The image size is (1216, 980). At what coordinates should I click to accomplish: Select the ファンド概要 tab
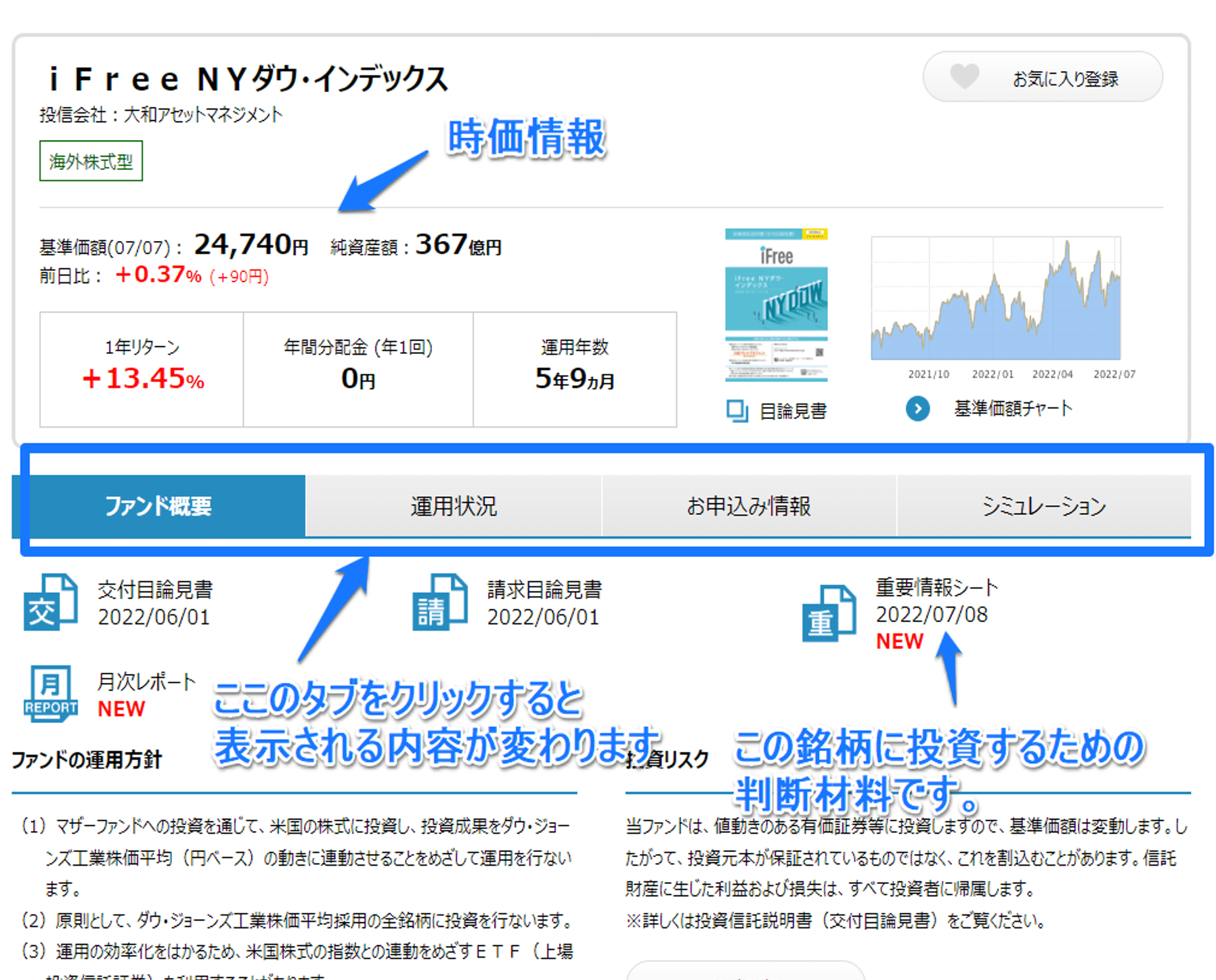click(x=158, y=506)
